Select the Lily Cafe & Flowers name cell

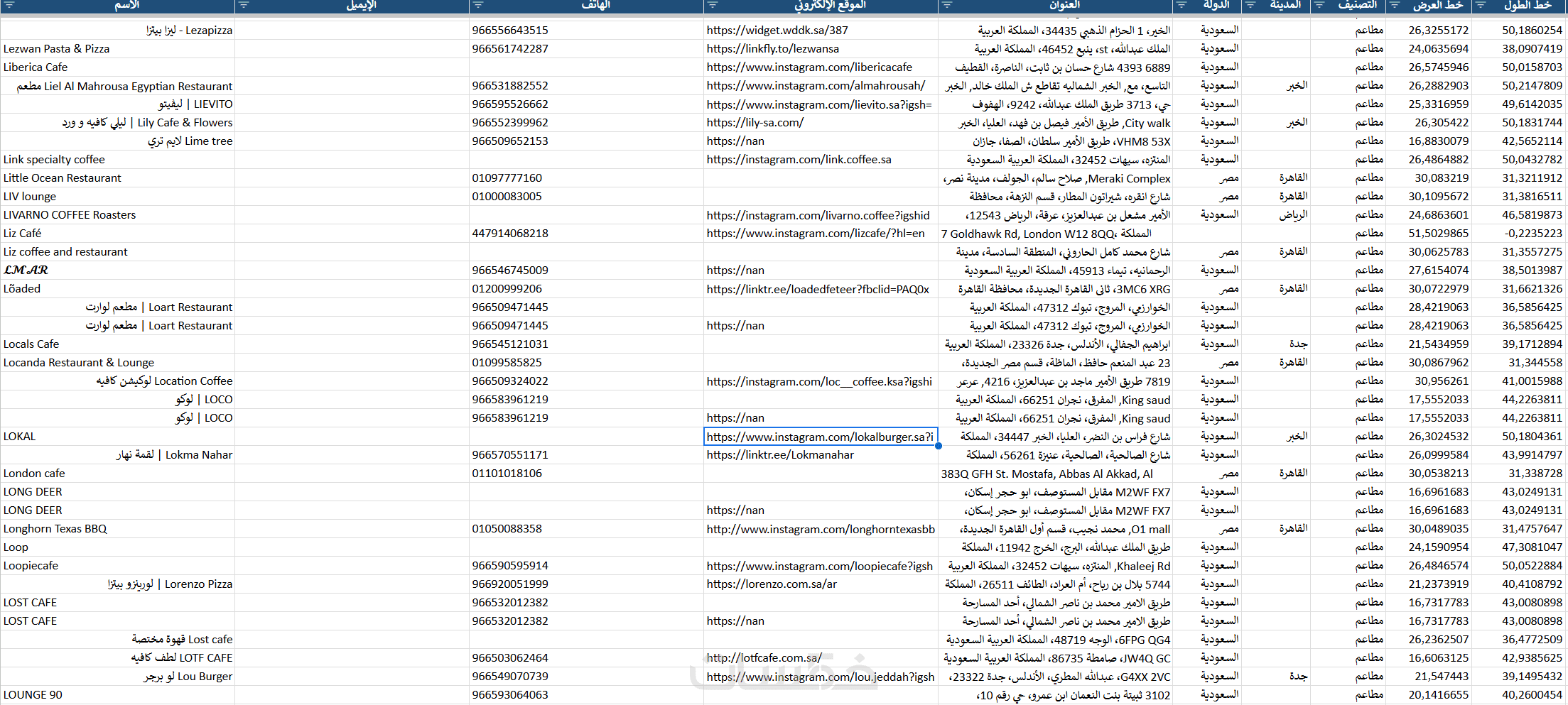[118, 123]
